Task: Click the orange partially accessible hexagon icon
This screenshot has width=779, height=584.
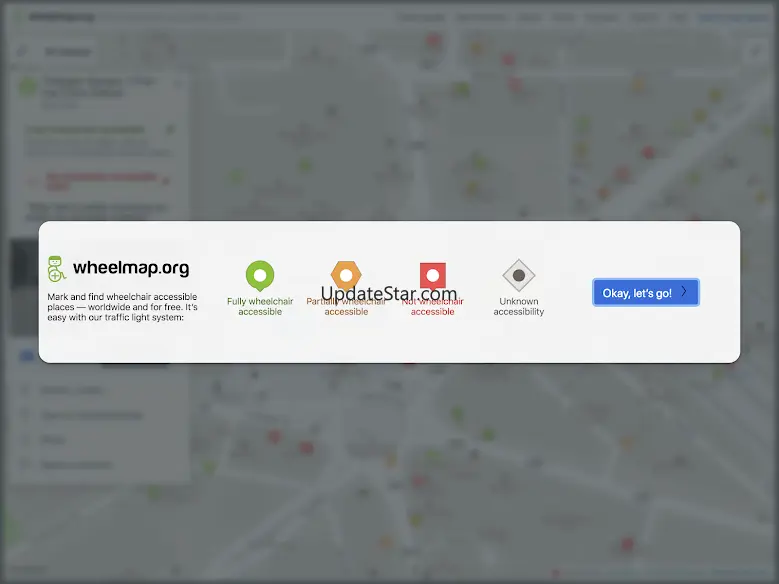Action: pyautogui.click(x=346, y=275)
